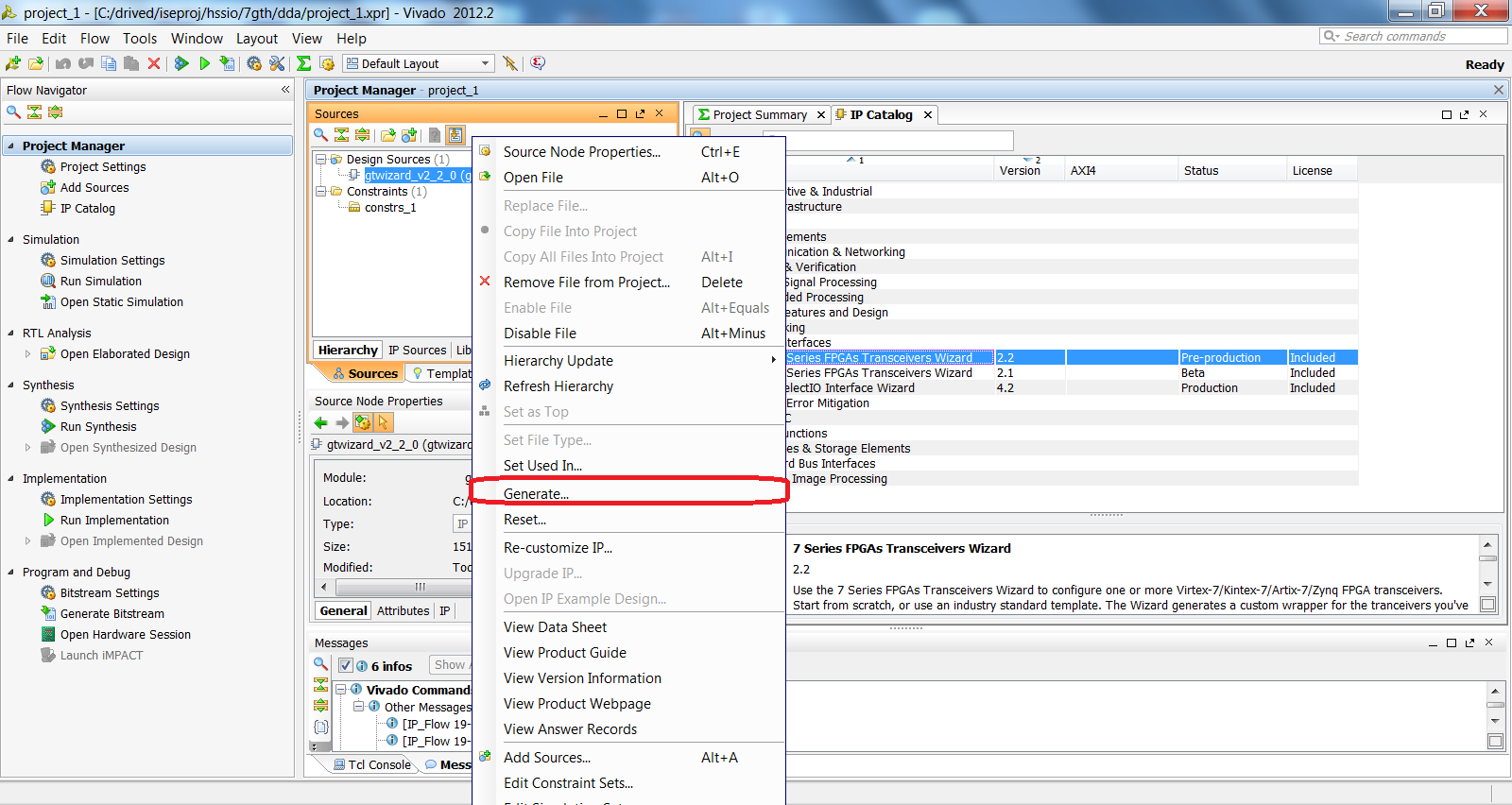Expand Open Elaborated Design arrow
1512x805 pixels.
click(x=27, y=353)
